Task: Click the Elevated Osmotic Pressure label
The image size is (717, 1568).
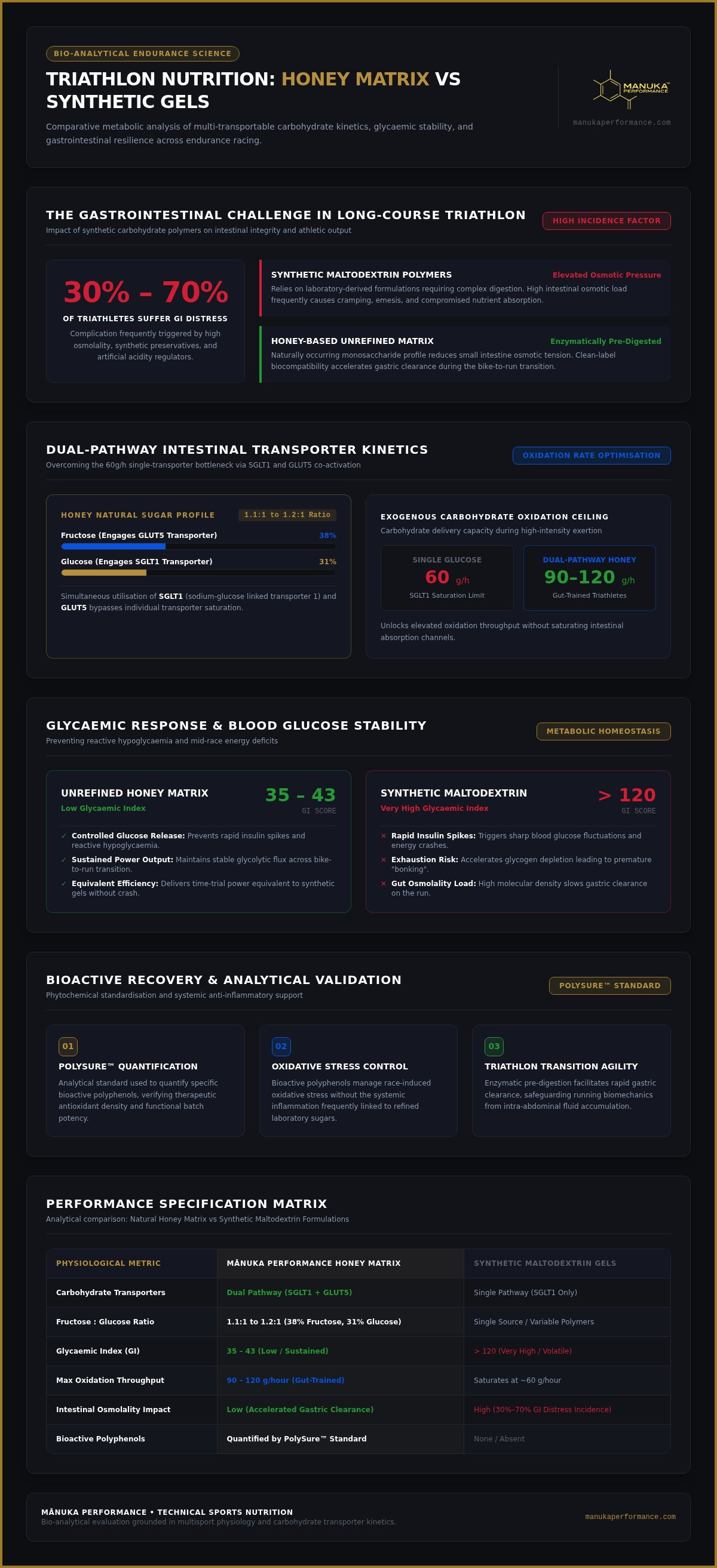Action: click(x=606, y=275)
